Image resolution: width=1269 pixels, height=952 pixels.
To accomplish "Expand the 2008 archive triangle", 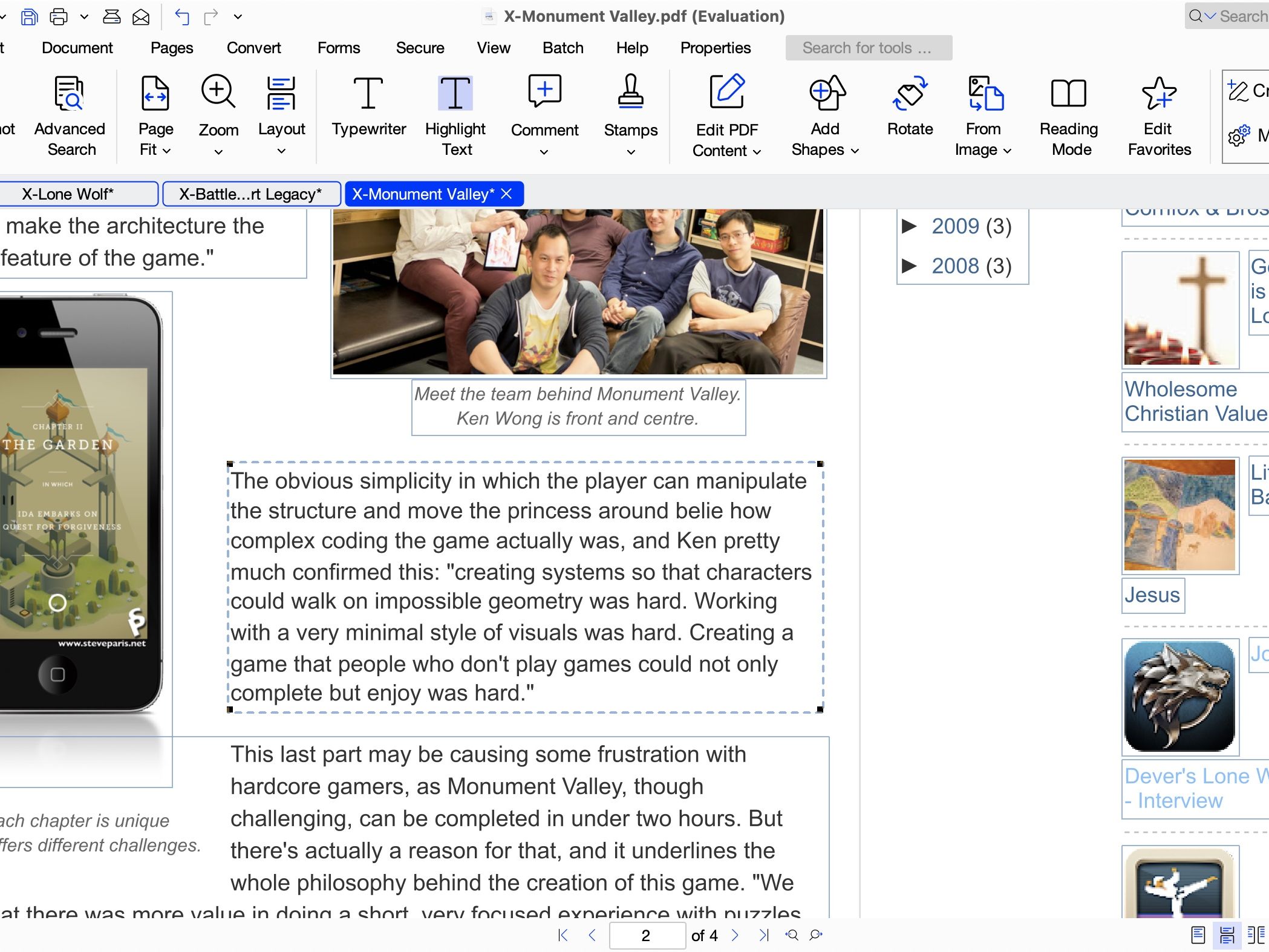I will pos(909,266).
